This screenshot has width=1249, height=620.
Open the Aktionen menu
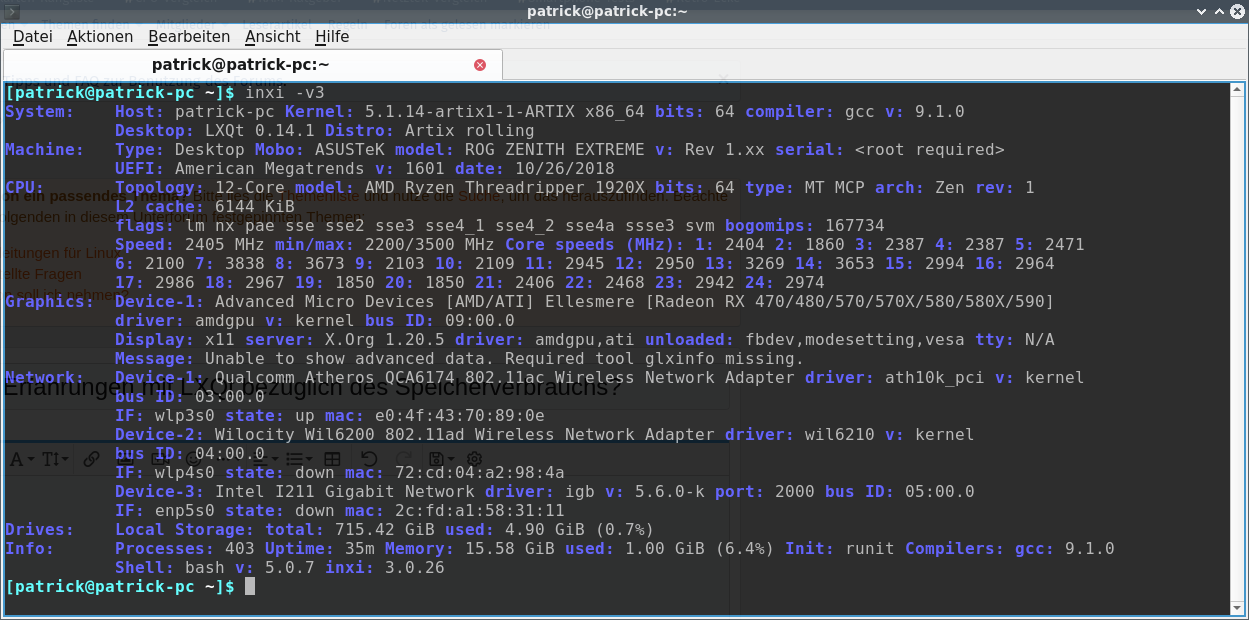pos(100,36)
